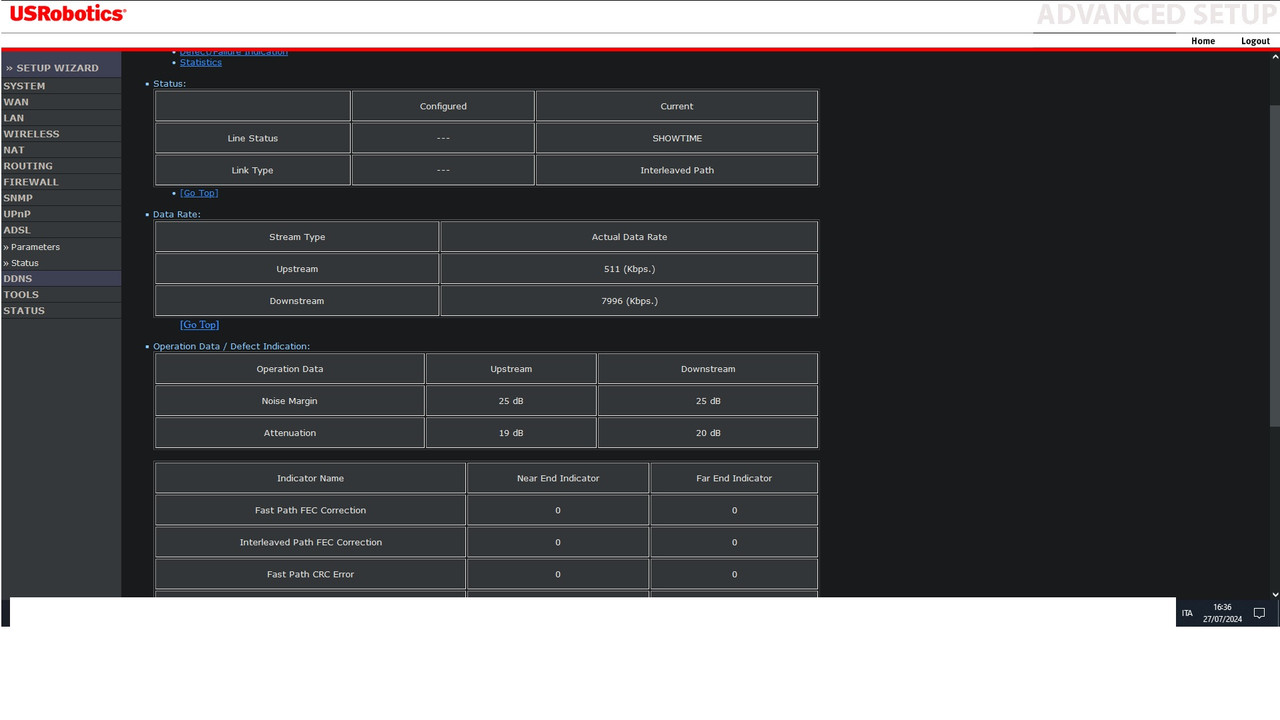Open the ROUTING section
The width and height of the screenshot is (1280, 720).
(x=28, y=166)
